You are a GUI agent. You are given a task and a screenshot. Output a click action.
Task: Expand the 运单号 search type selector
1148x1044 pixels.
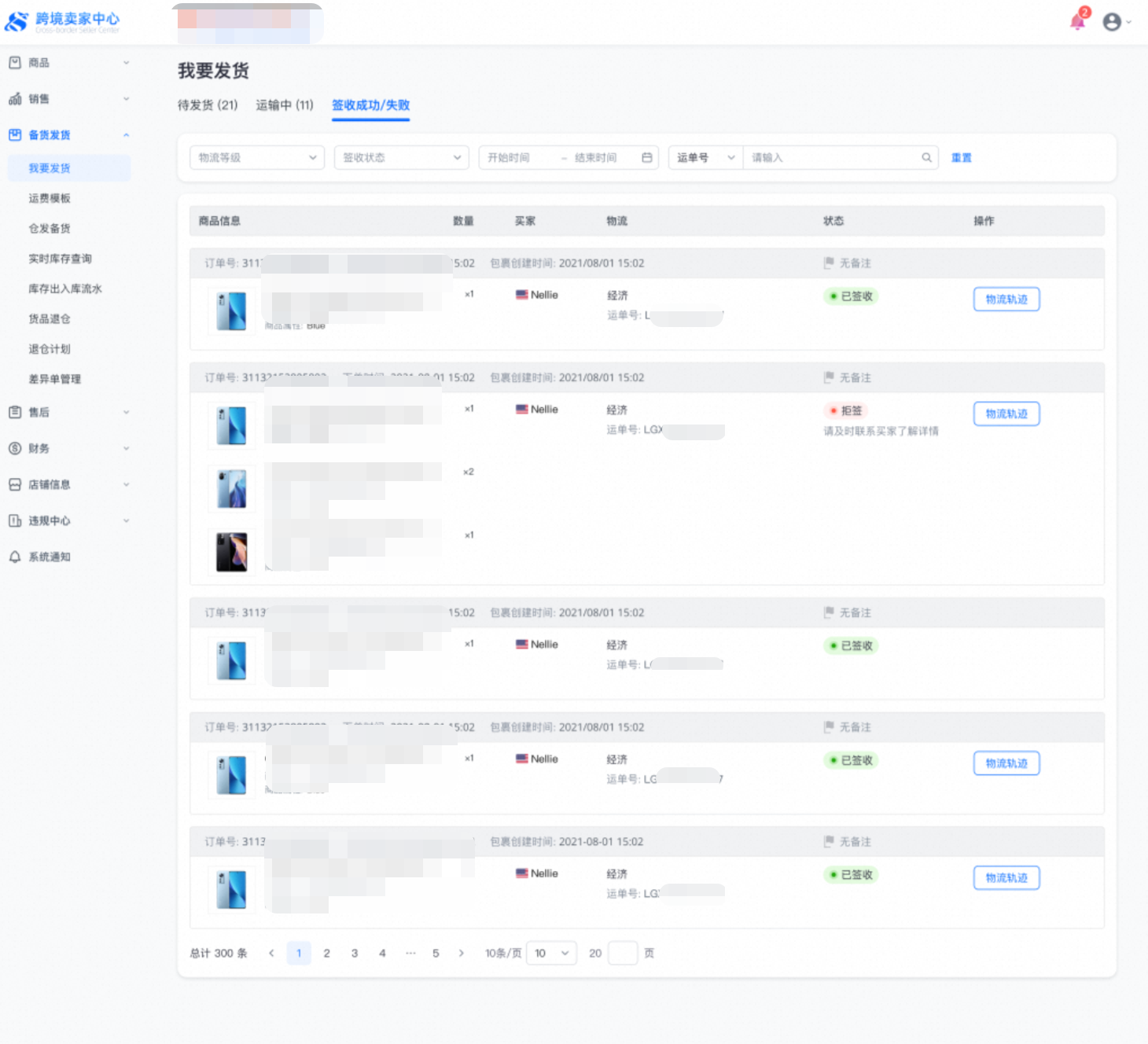coord(705,158)
